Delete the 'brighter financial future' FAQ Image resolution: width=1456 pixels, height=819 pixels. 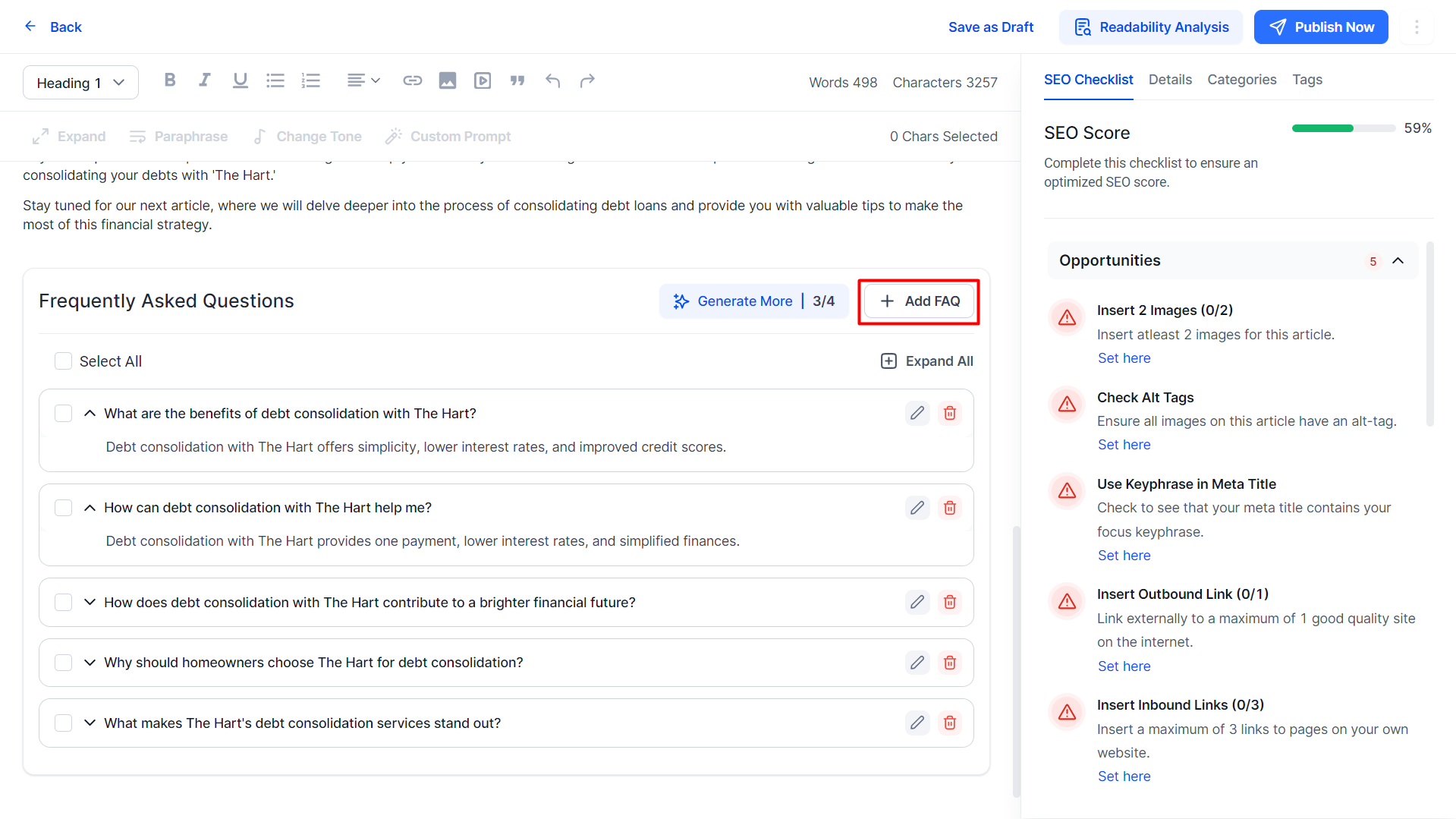coord(950,602)
